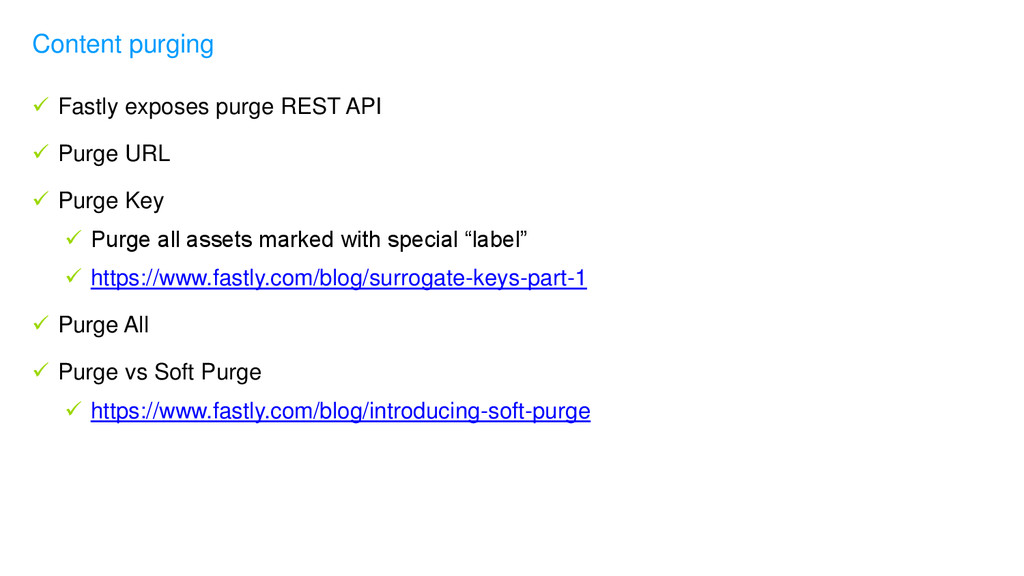Click checkmark beside Purge all assets line
The width and height of the screenshot is (1024, 576).
pos(73,238)
